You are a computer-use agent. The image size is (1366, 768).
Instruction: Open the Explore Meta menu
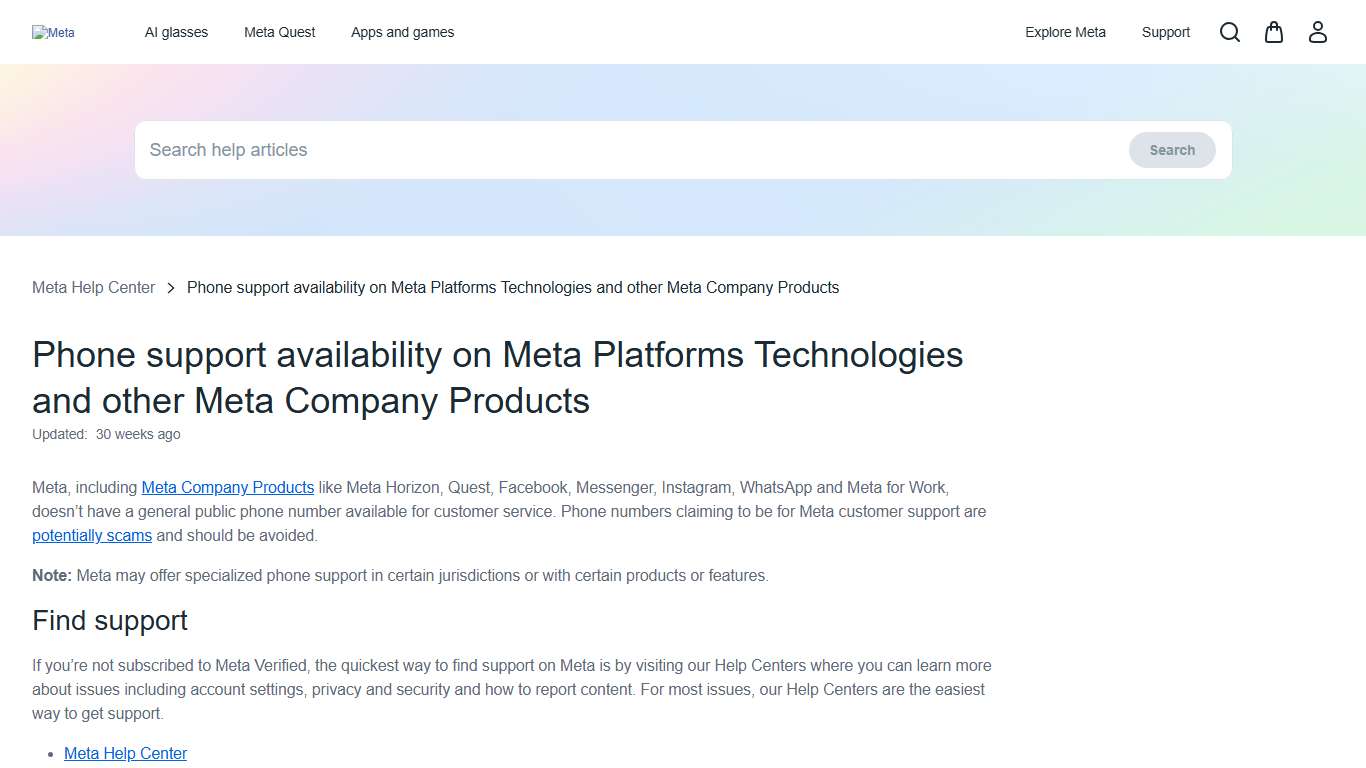click(1065, 32)
